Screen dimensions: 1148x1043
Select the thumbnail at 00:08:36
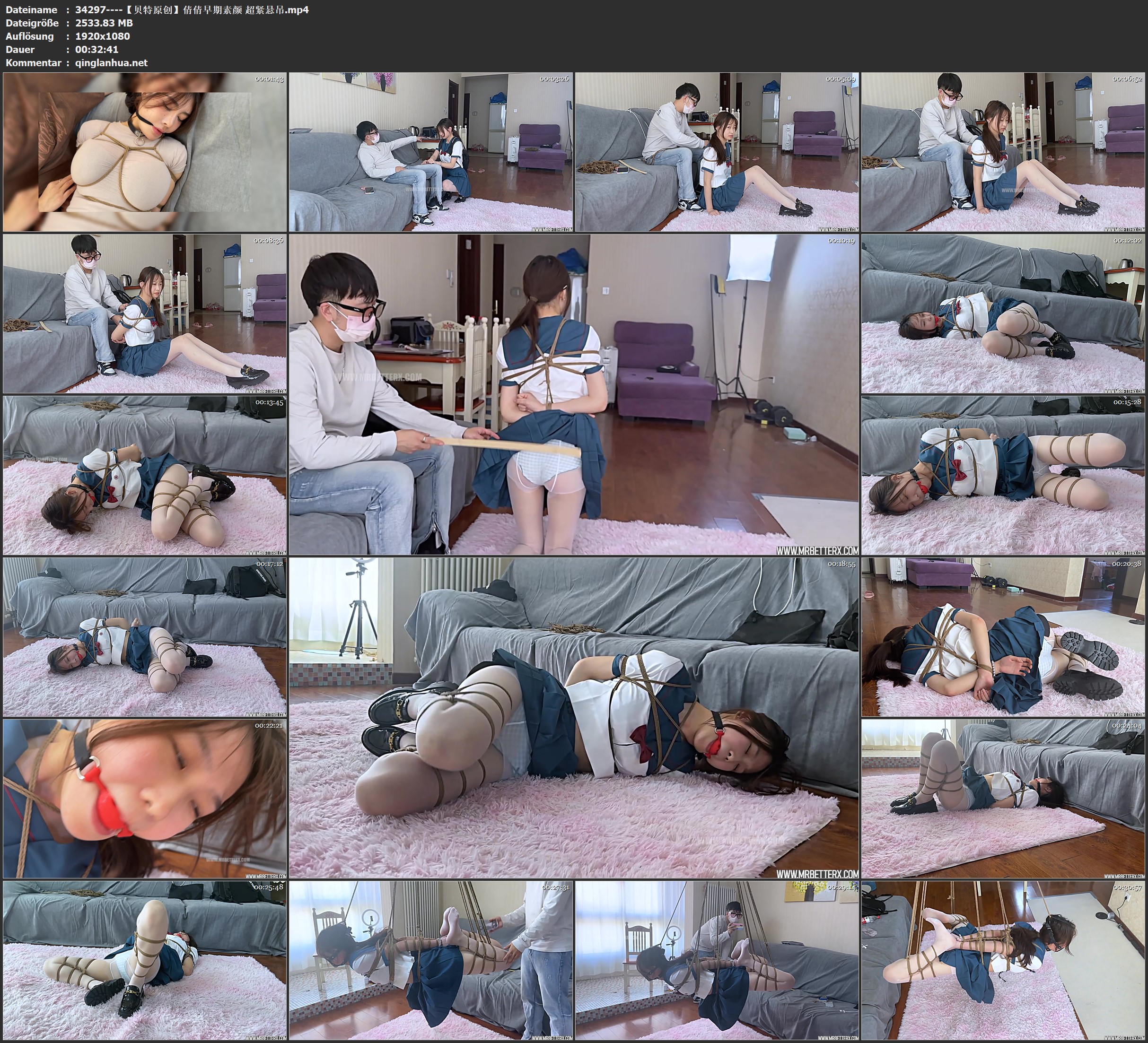coord(145,313)
